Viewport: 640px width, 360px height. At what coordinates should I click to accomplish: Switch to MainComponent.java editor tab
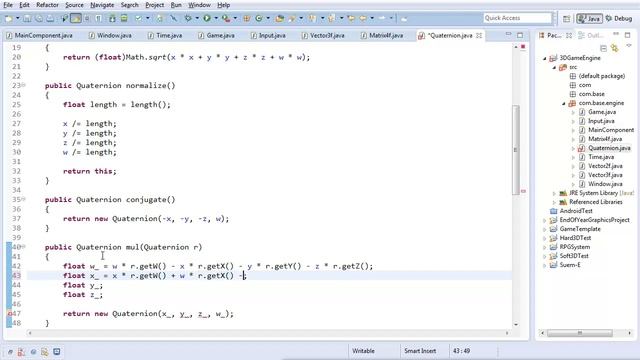40,36
